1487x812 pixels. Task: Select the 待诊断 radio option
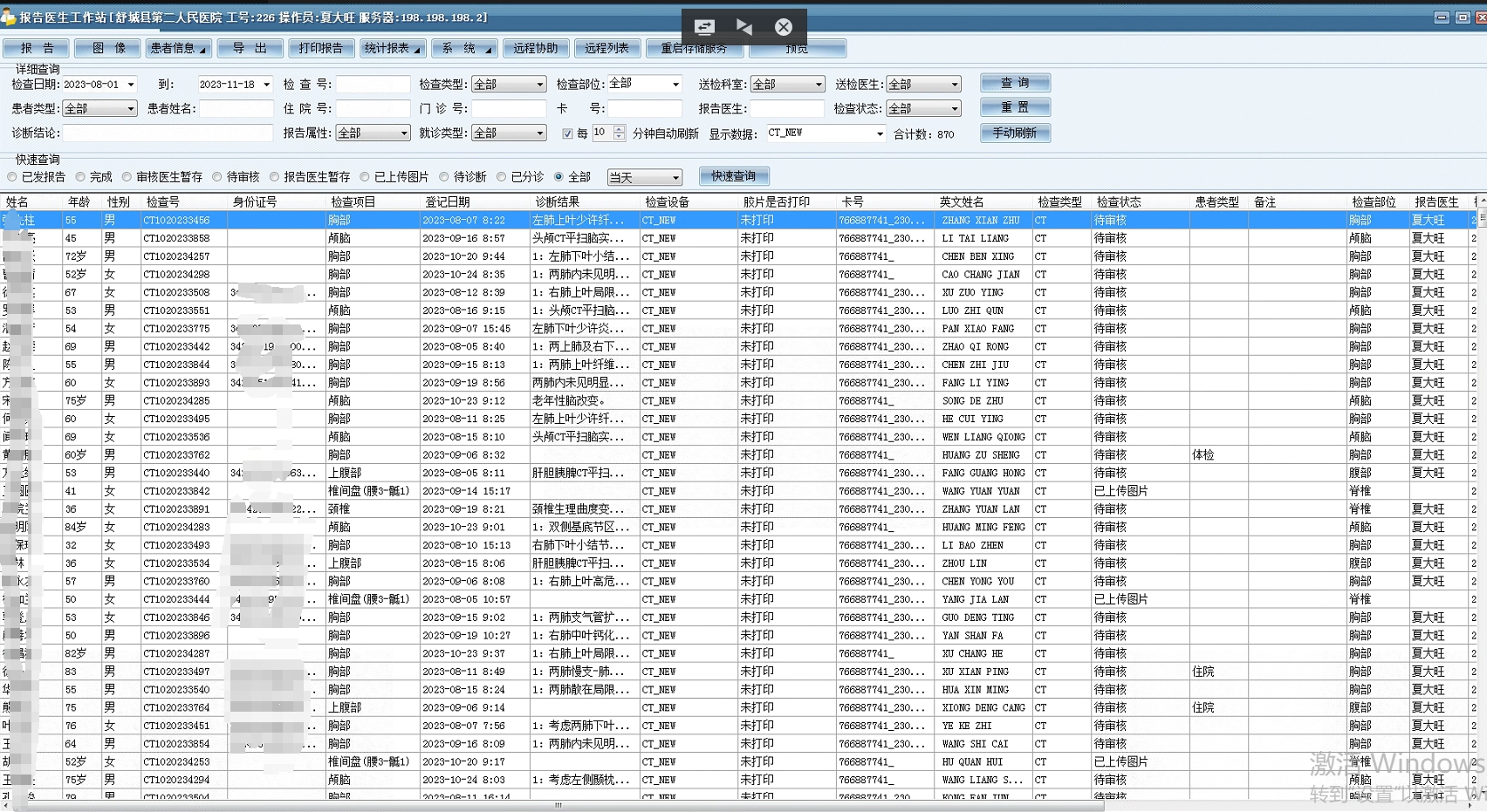(443, 177)
